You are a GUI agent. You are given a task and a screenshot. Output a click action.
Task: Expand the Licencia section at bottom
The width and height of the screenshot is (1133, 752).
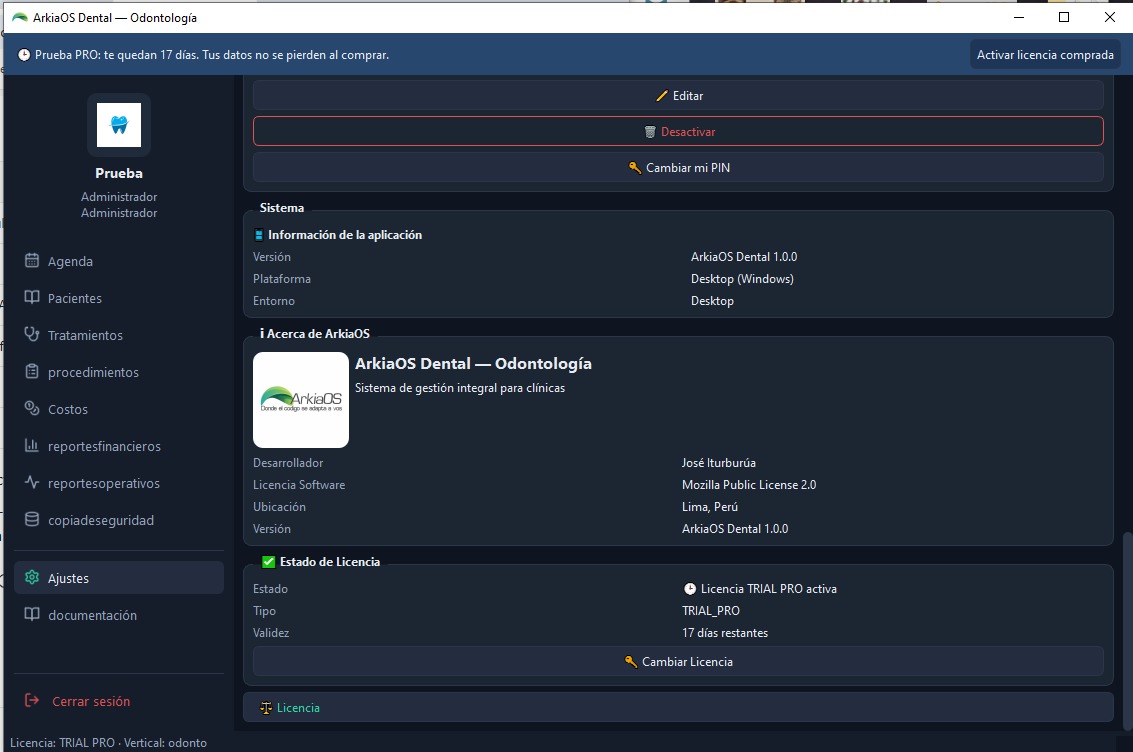coord(678,708)
